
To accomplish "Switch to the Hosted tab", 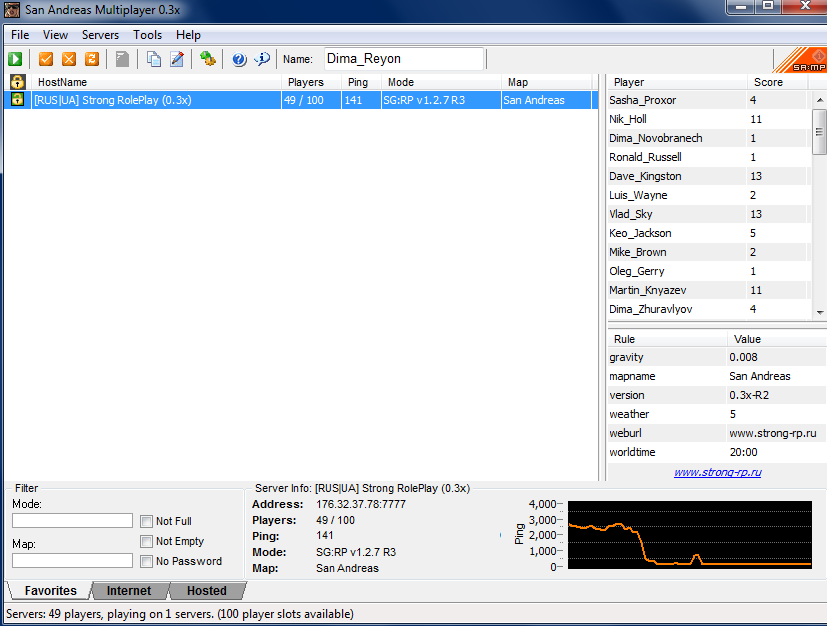I will 207,591.
